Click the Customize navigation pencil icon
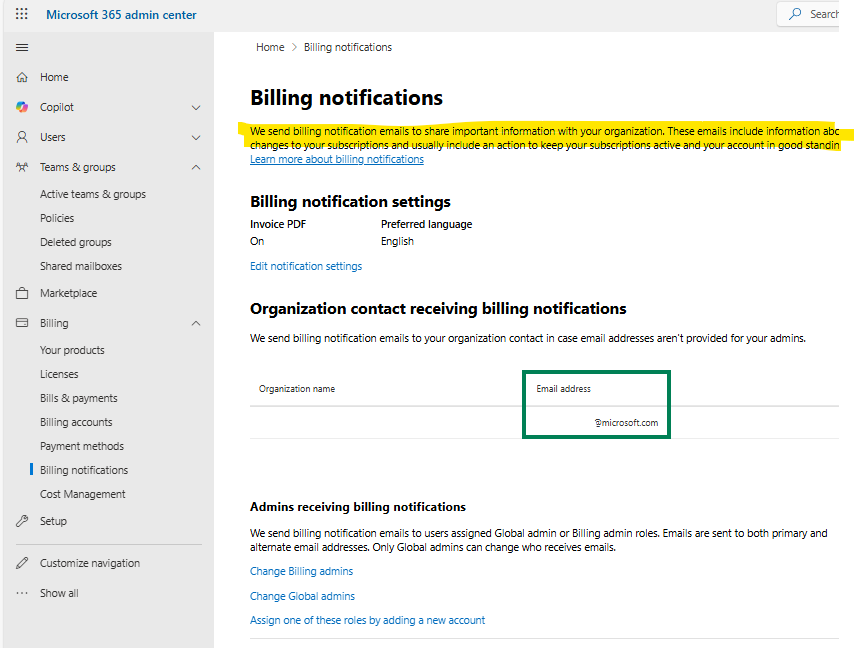 click(22, 562)
